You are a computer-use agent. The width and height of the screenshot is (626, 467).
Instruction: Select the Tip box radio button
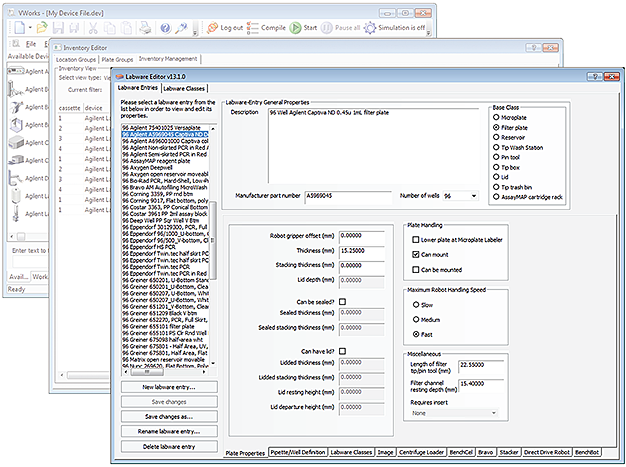[496, 167]
